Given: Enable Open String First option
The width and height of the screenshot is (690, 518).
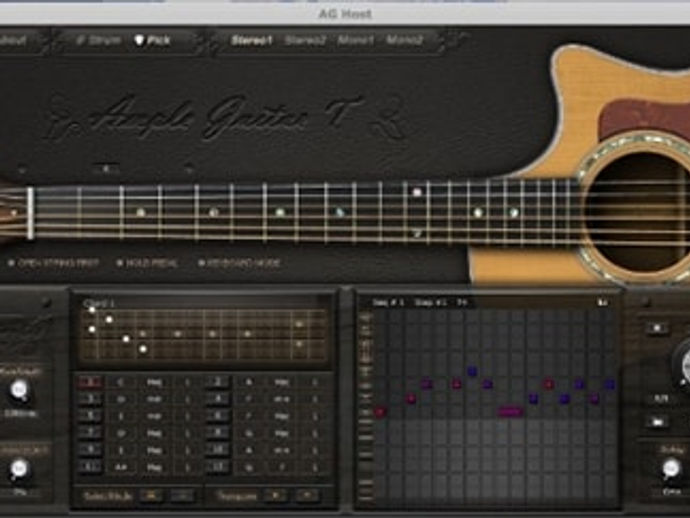Looking at the screenshot, I should (53, 263).
